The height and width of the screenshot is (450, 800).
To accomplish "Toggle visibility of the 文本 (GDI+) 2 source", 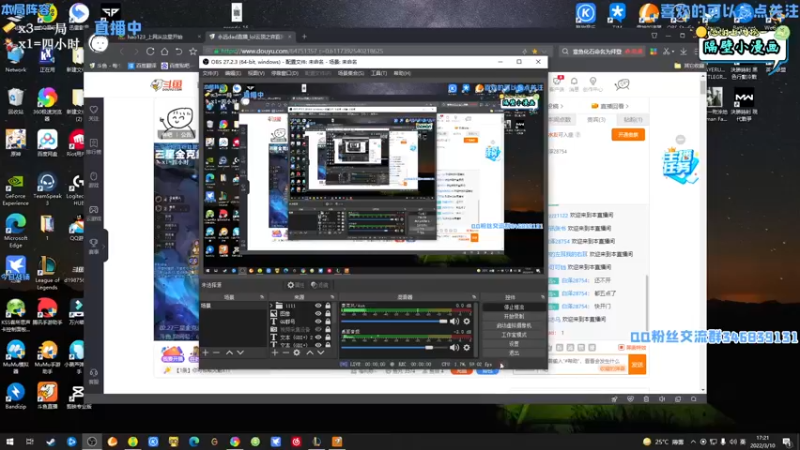I will click(318, 337).
